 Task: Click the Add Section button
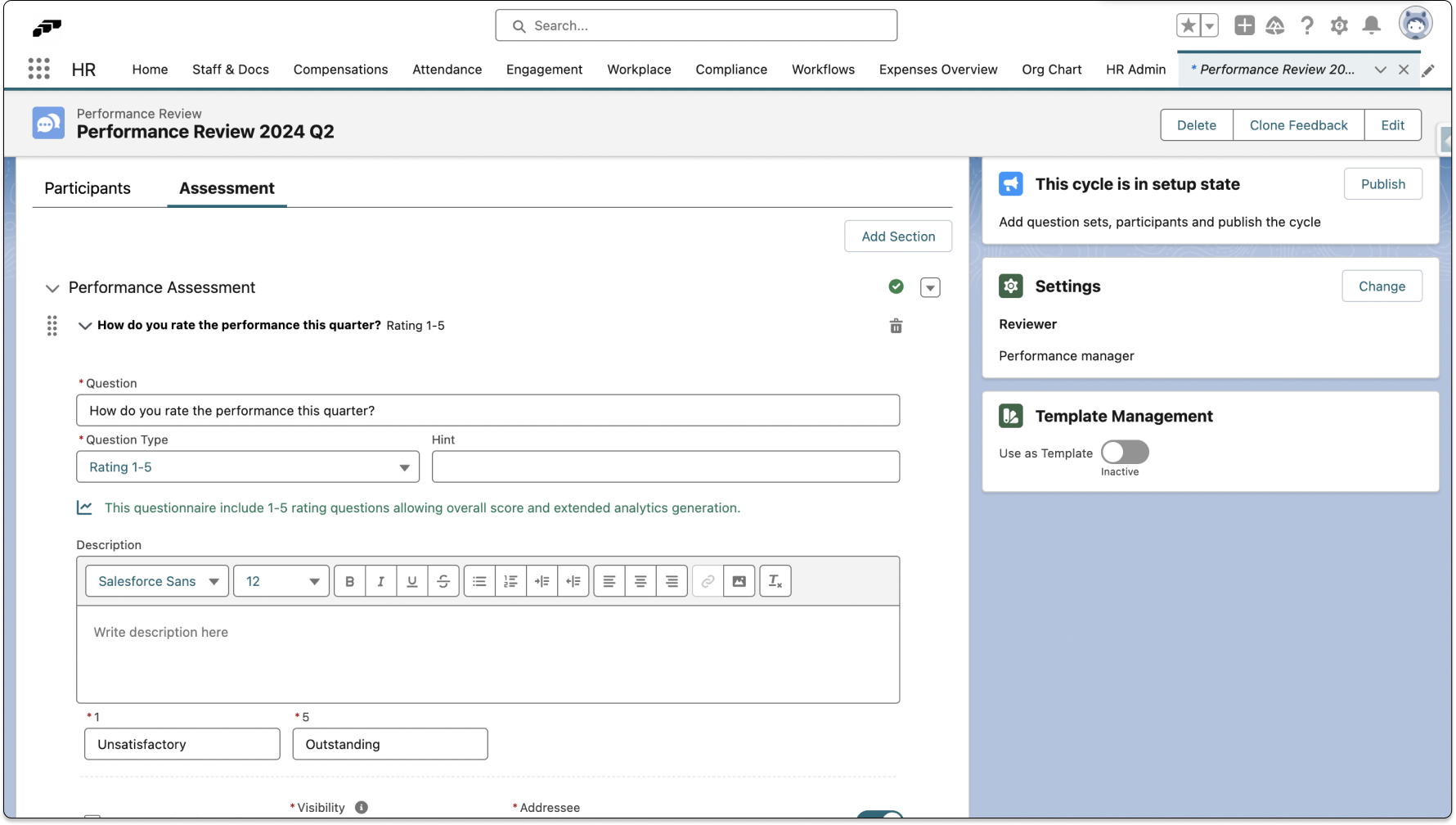pos(897,237)
